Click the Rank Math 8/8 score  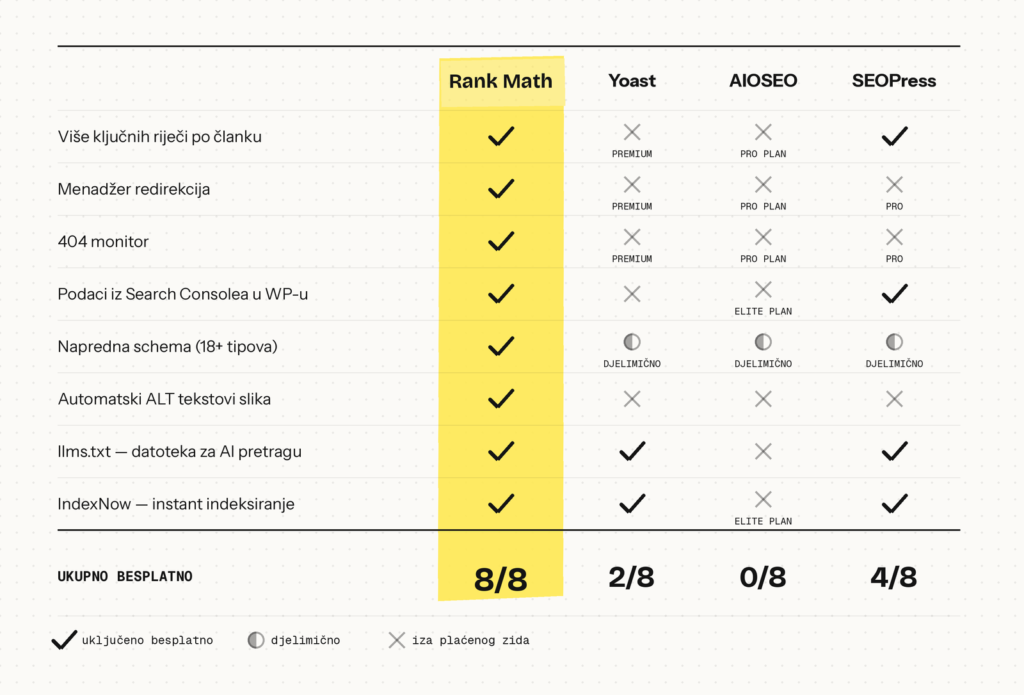coord(501,579)
